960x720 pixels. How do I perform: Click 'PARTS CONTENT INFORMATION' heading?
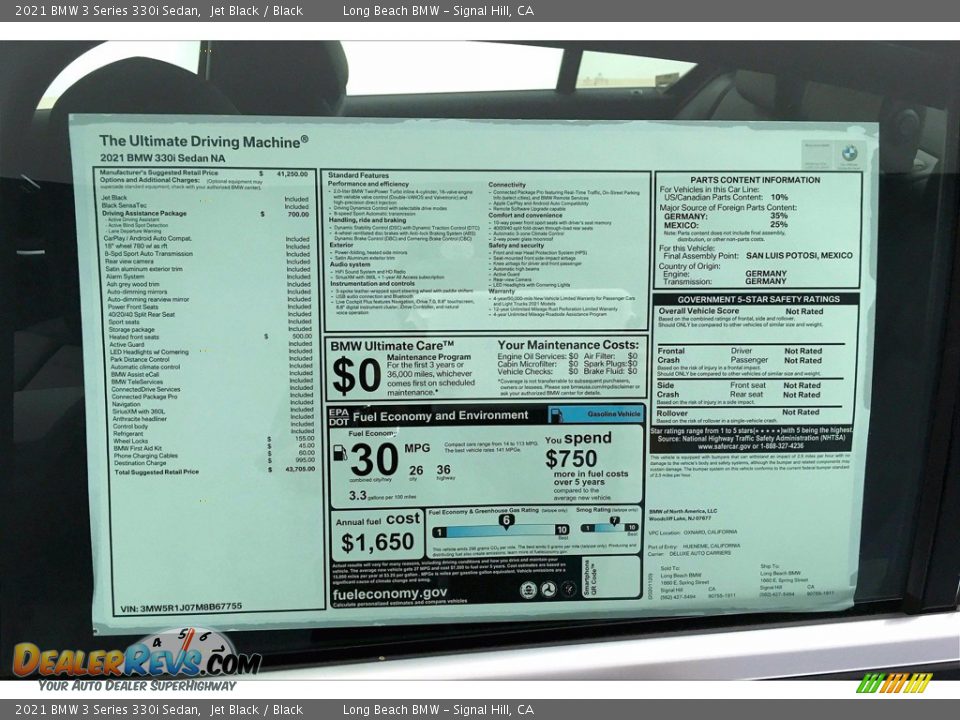click(755, 180)
